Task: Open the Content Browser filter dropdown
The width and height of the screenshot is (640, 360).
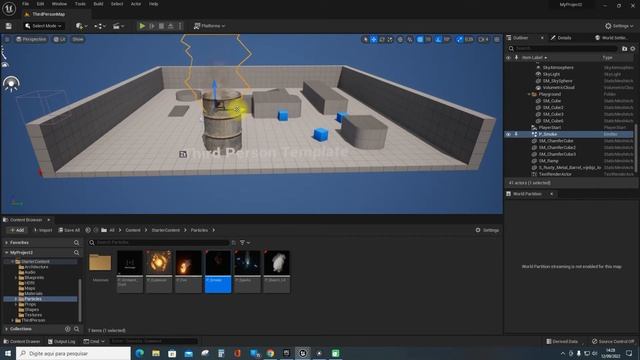Action: [244, 242]
